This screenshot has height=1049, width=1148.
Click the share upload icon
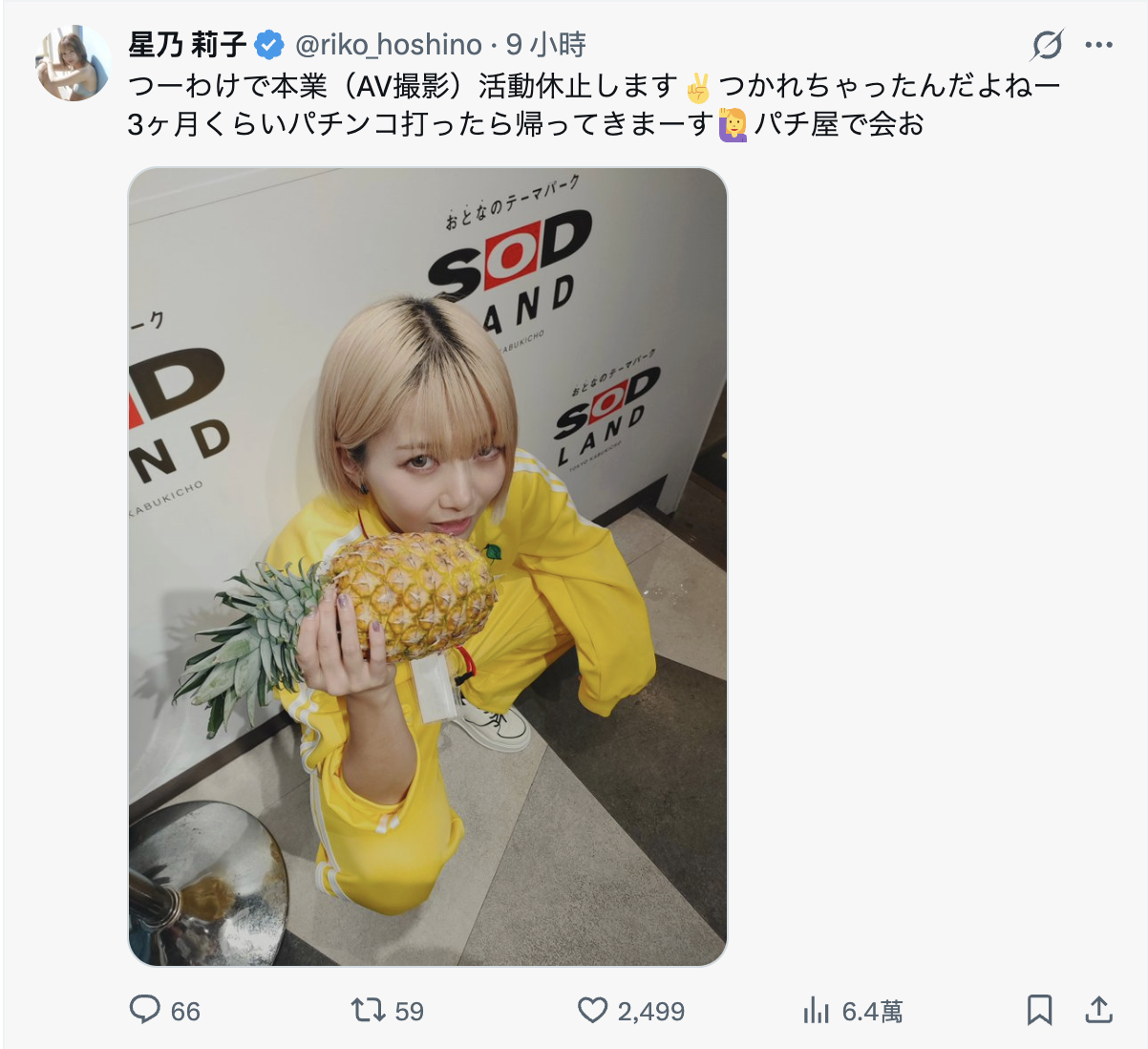coord(1099,1010)
